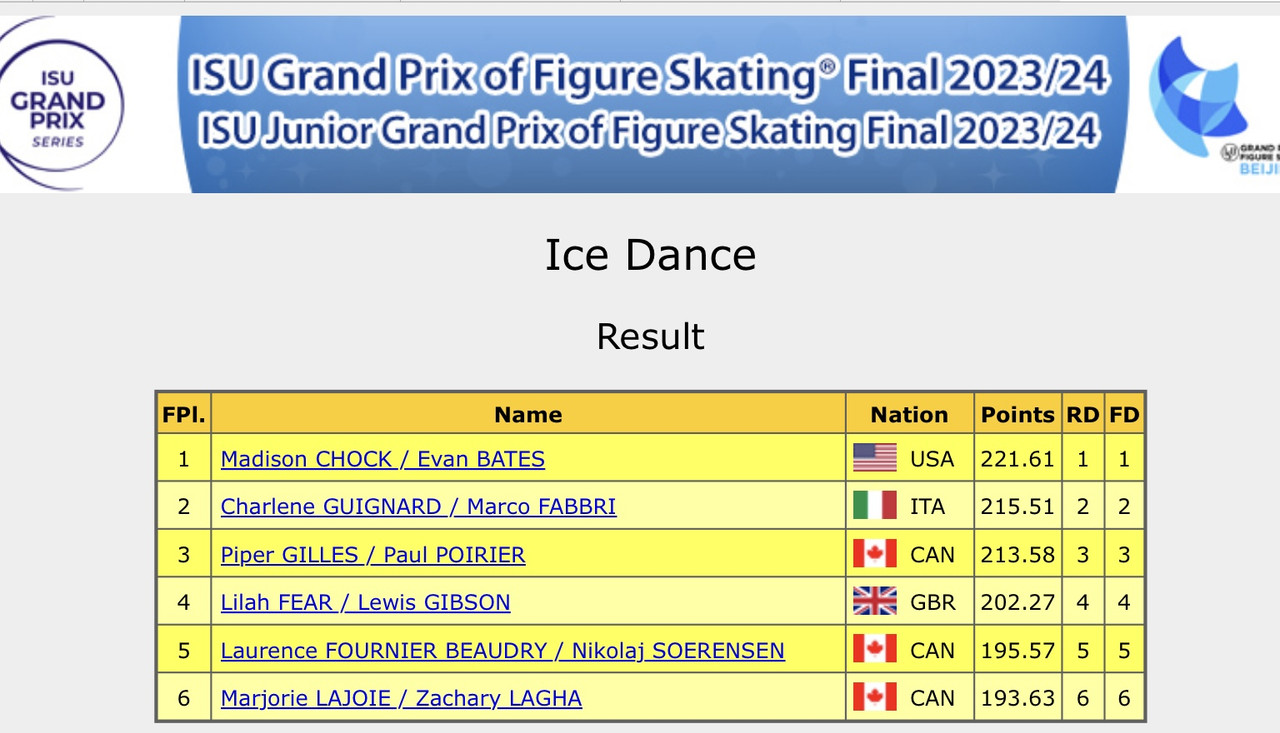The image size is (1280, 733).
Task: Open Laurence FOURNIER BEAUDRY / Nikolaj SOERENSEN link
Action: tap(503, 651)
